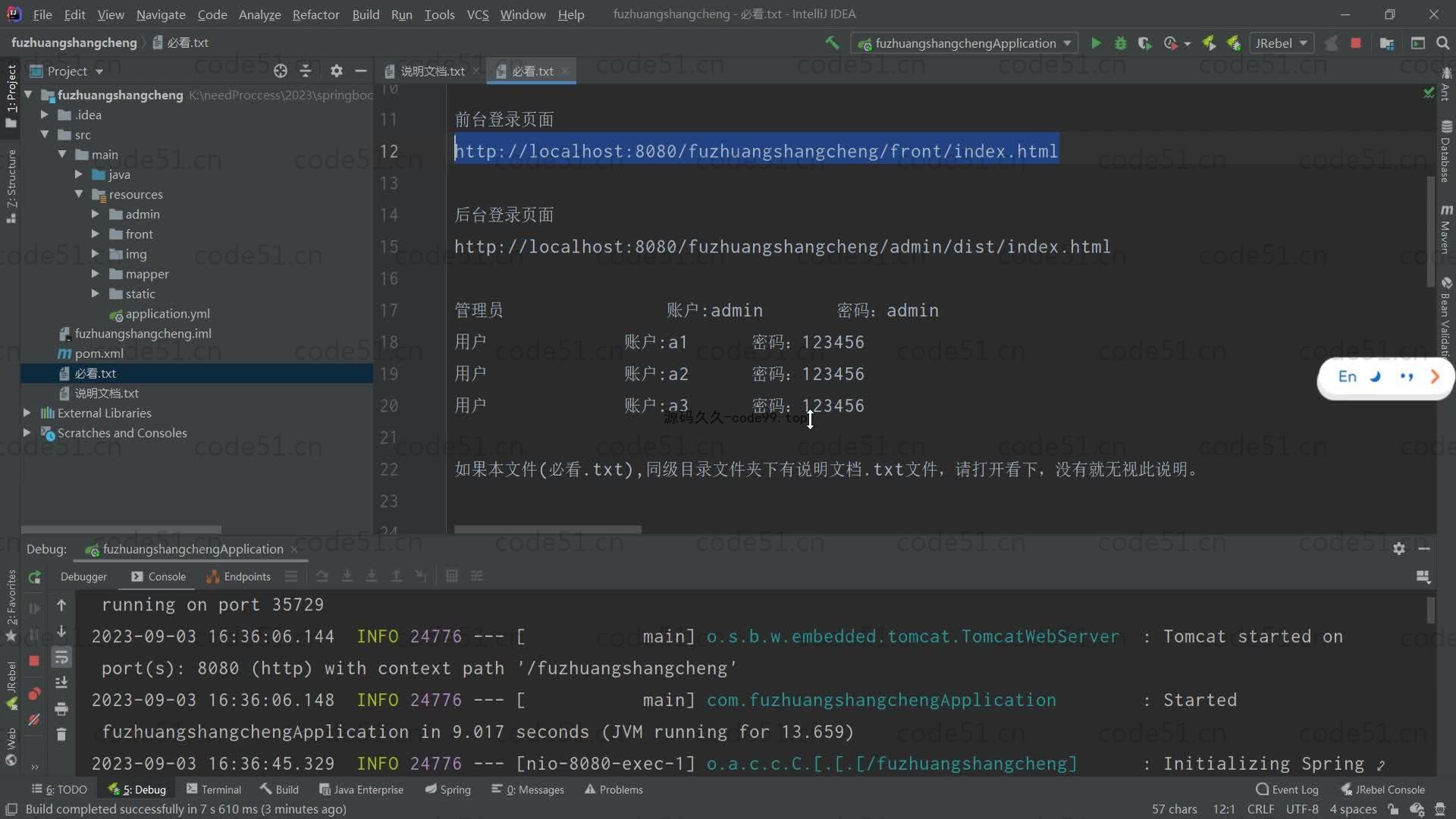
Task: Open Problems tool window
Action: coord(613,789)
